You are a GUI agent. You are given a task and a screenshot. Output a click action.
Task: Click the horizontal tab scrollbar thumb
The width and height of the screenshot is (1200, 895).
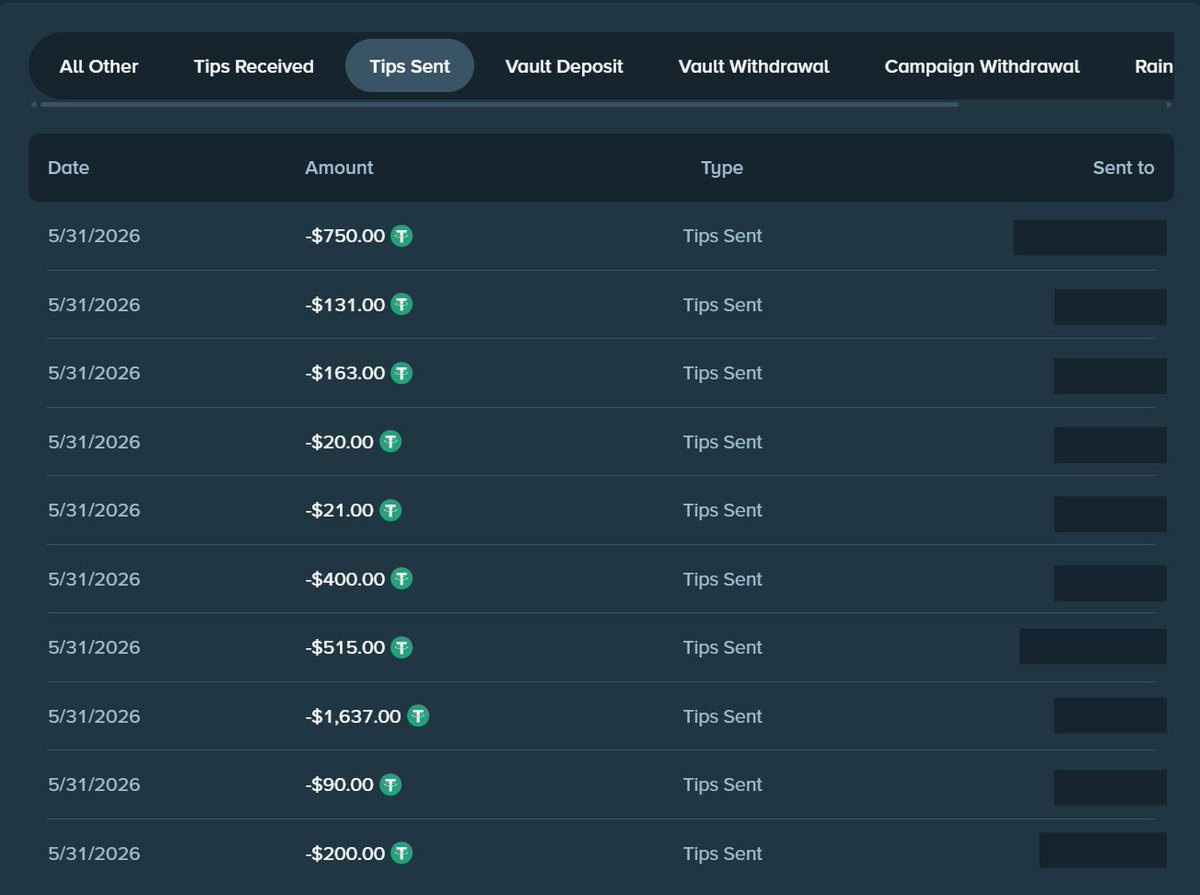tap(499, 104)
